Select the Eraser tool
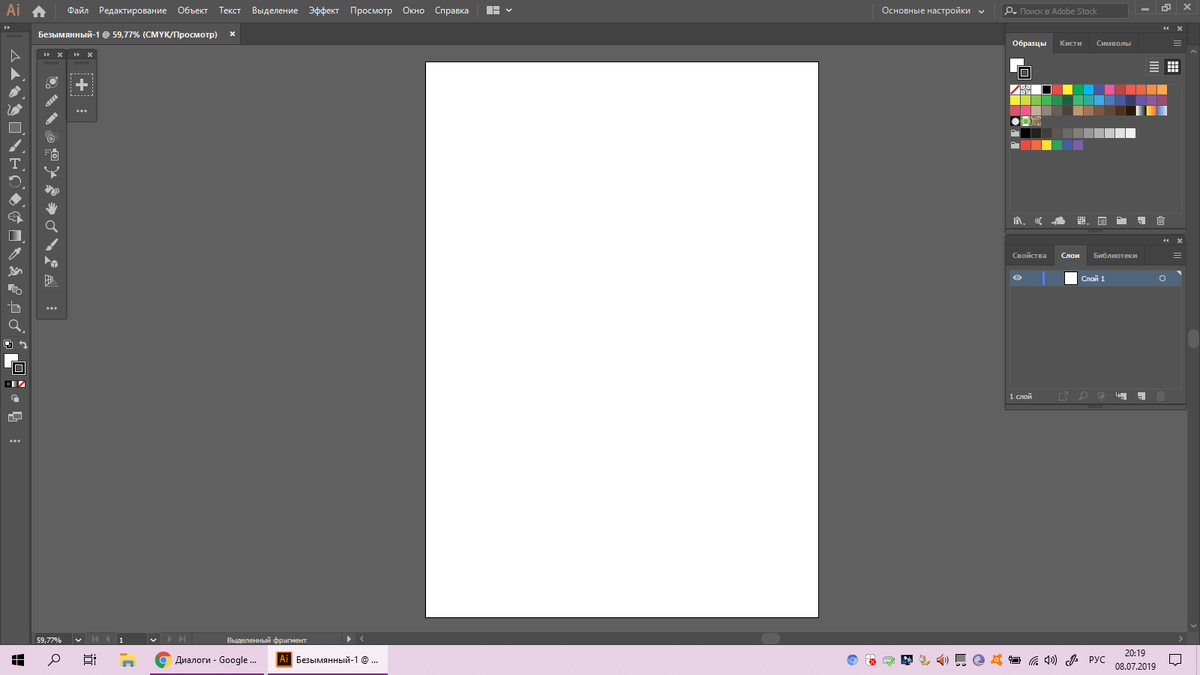 15,200
